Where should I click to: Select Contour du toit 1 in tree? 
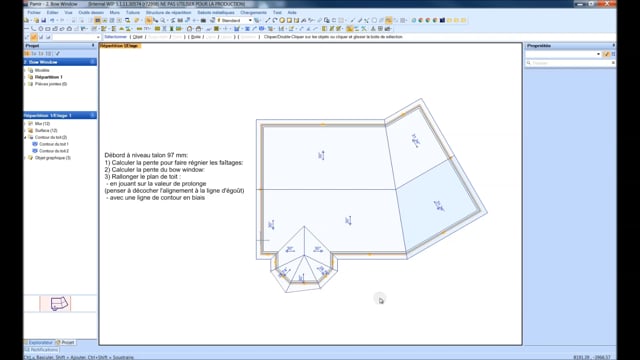point(53,144)
